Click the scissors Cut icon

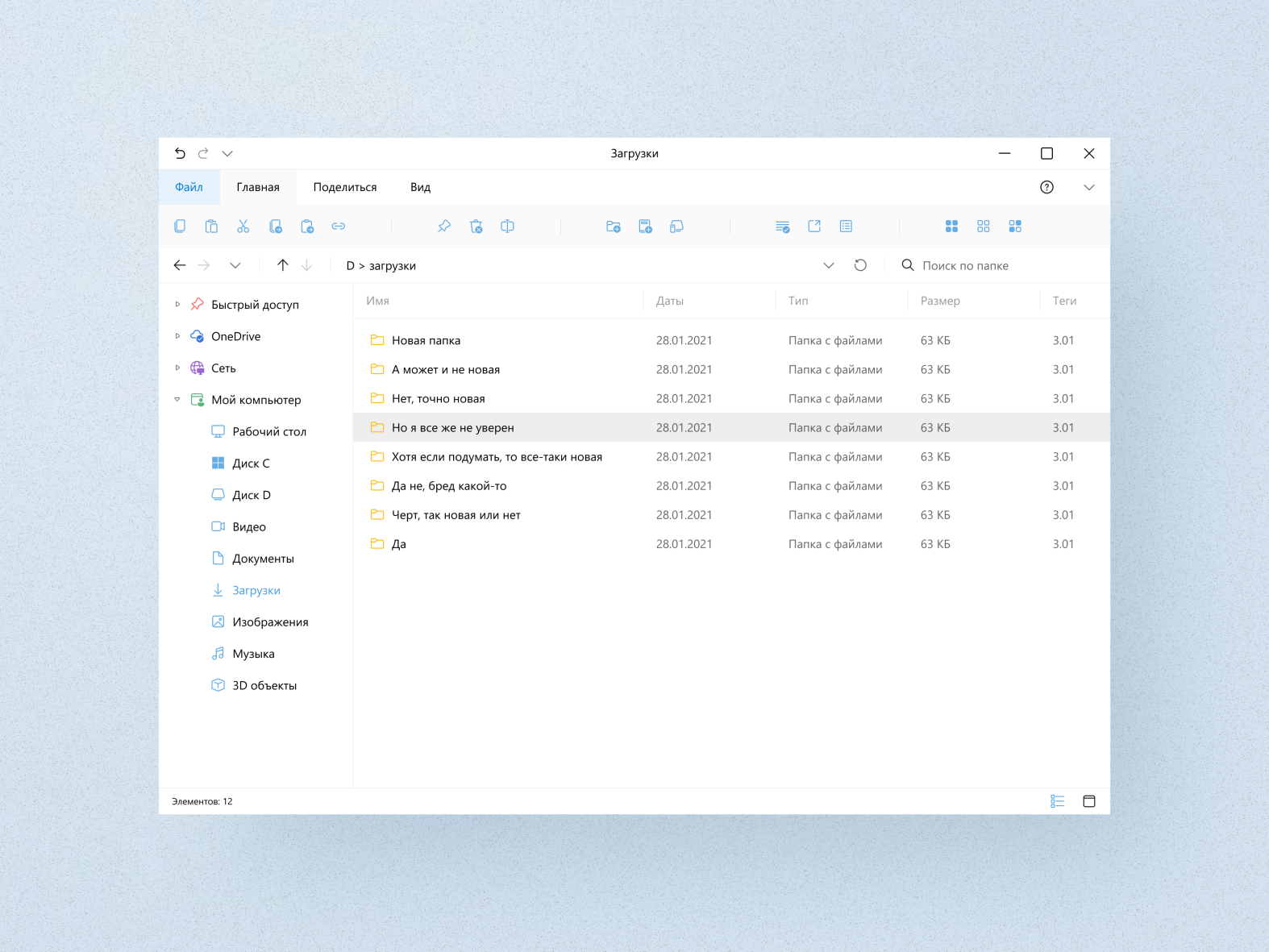tap(243, 227)
